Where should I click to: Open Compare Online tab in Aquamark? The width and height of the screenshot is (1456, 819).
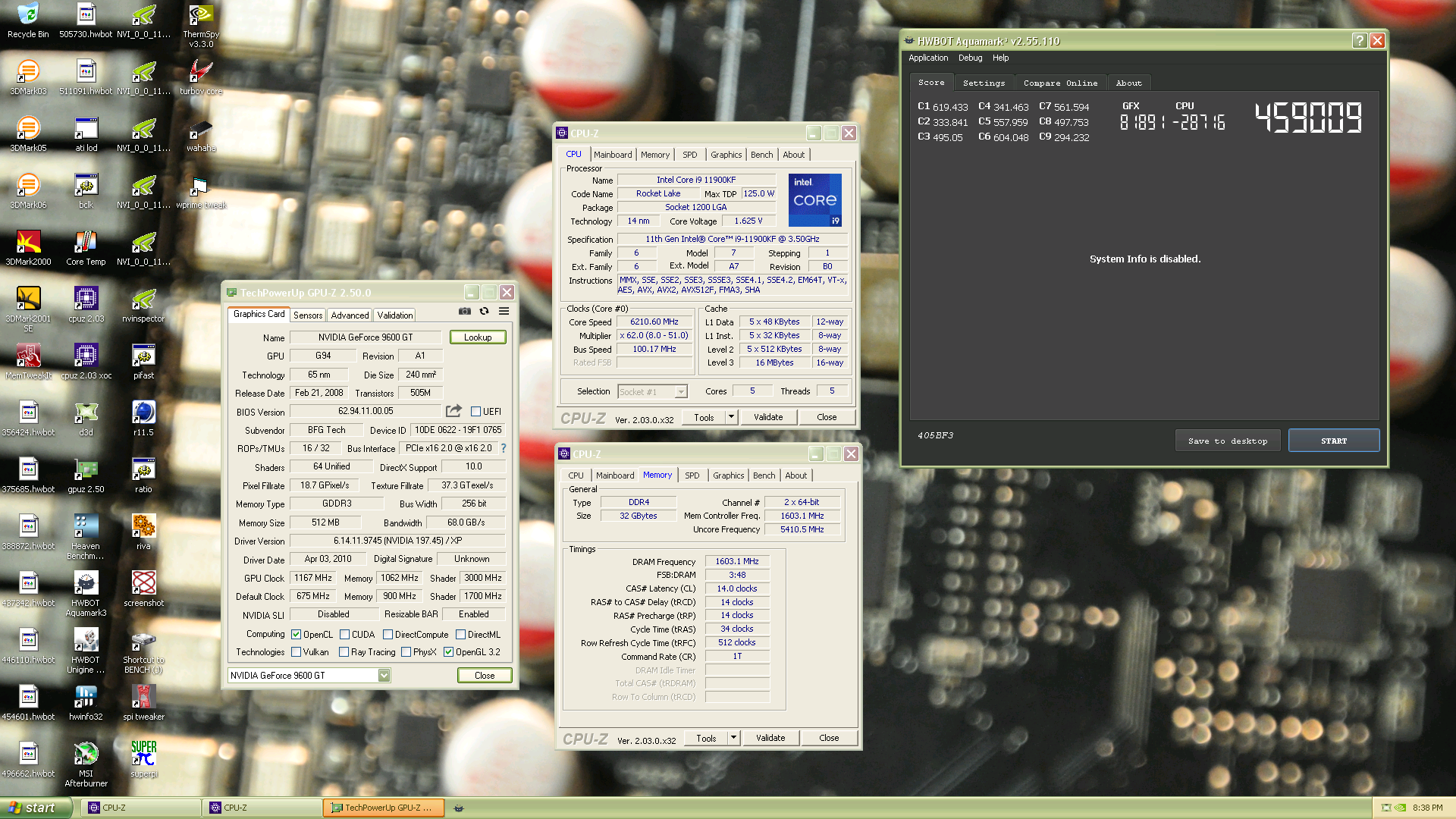tap(1060, 83)
